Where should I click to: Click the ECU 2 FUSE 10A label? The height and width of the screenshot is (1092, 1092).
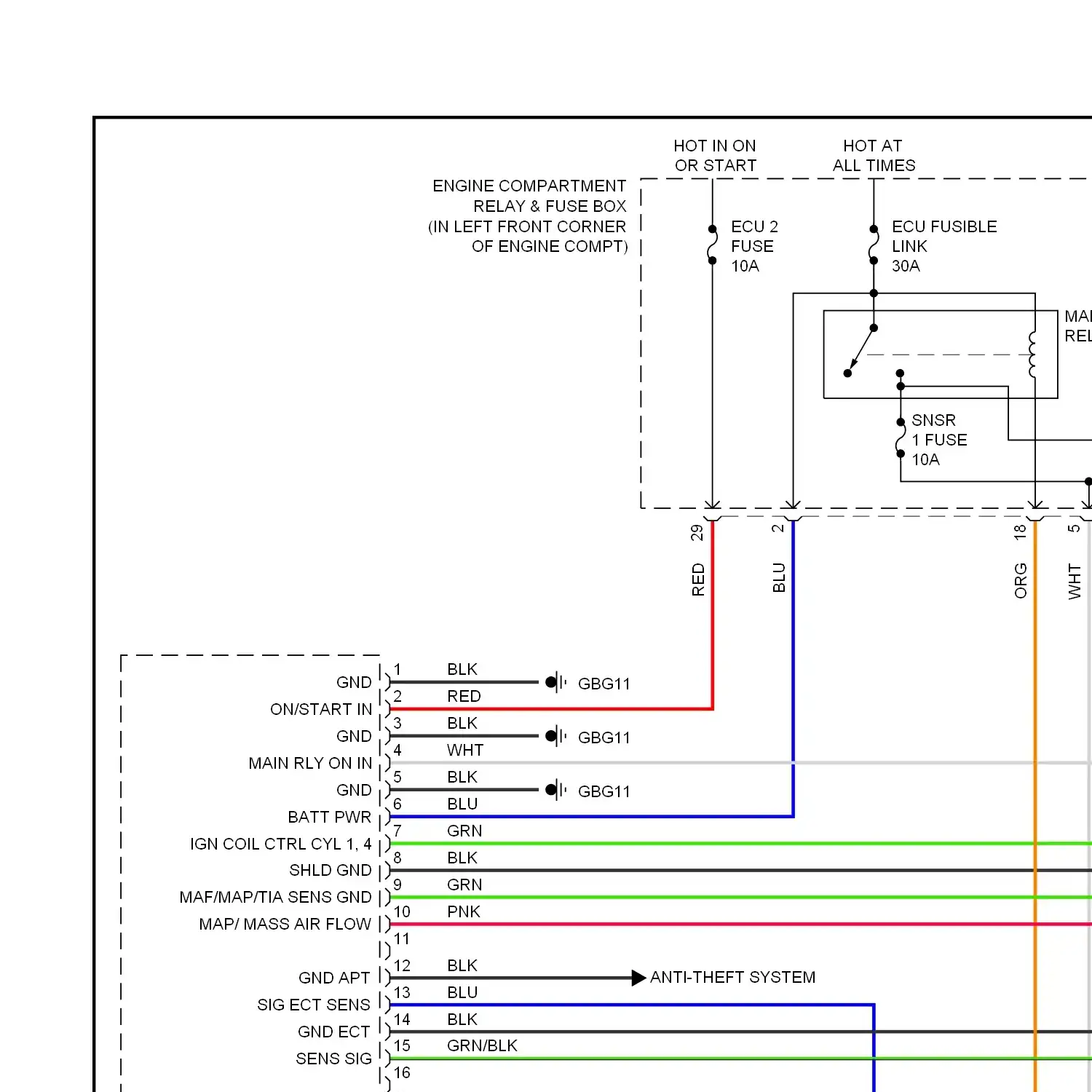point(754,246)
